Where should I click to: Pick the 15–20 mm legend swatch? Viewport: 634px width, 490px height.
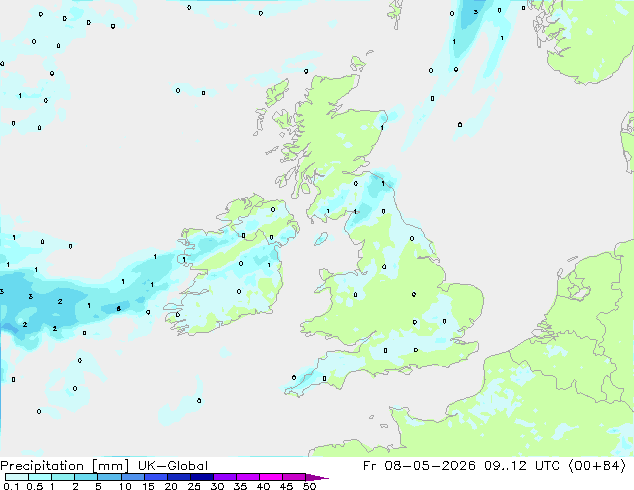coord(155,477)
